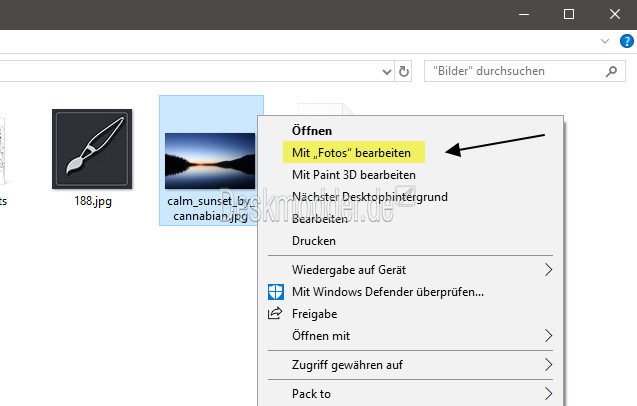637x406 pixels.
Task: Close the Explorer window
Action: pos(615,14)
